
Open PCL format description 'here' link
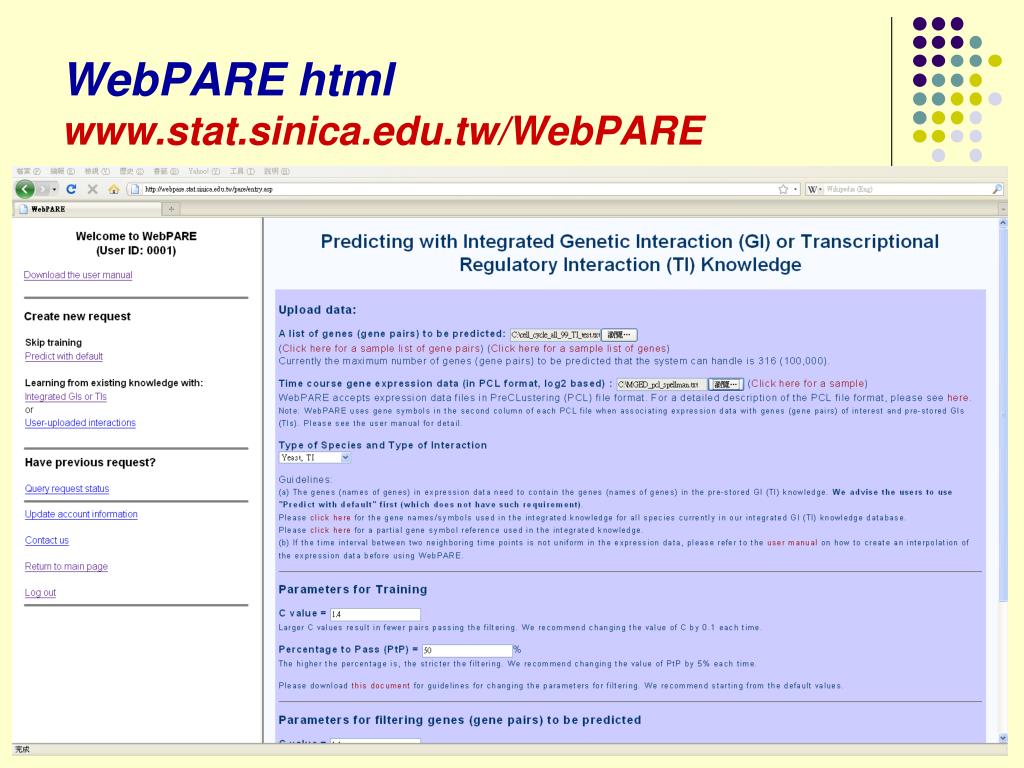[x=958, y=398]
